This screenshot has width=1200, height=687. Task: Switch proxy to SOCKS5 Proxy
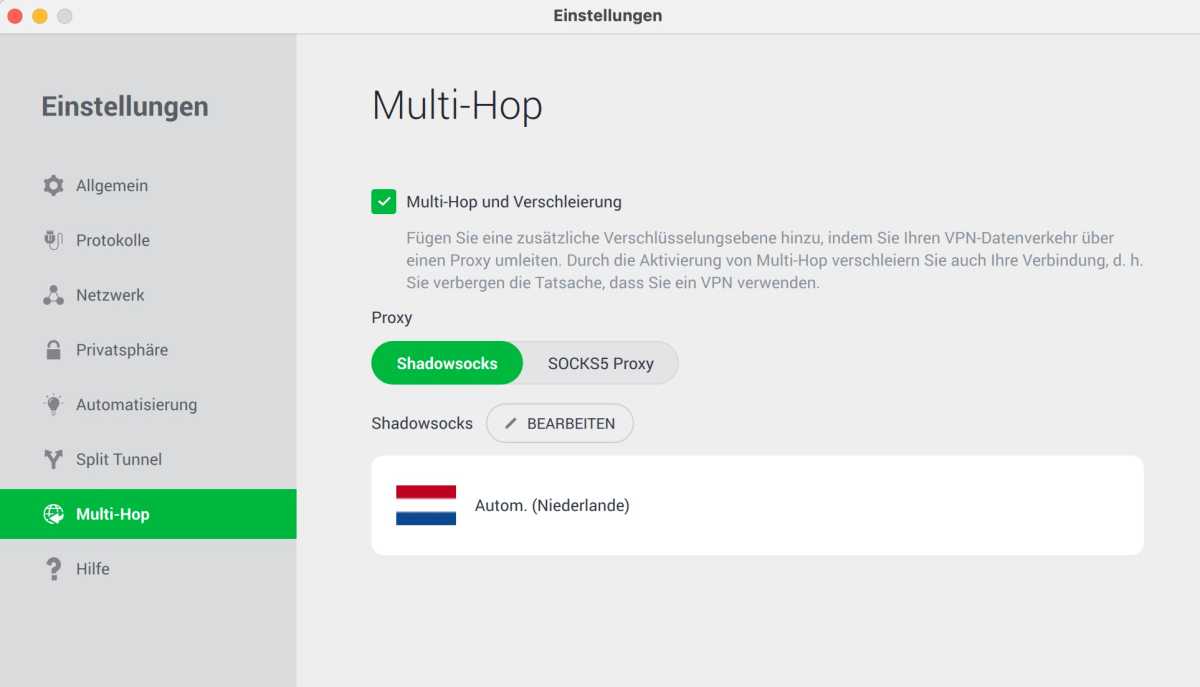[600, 363]
